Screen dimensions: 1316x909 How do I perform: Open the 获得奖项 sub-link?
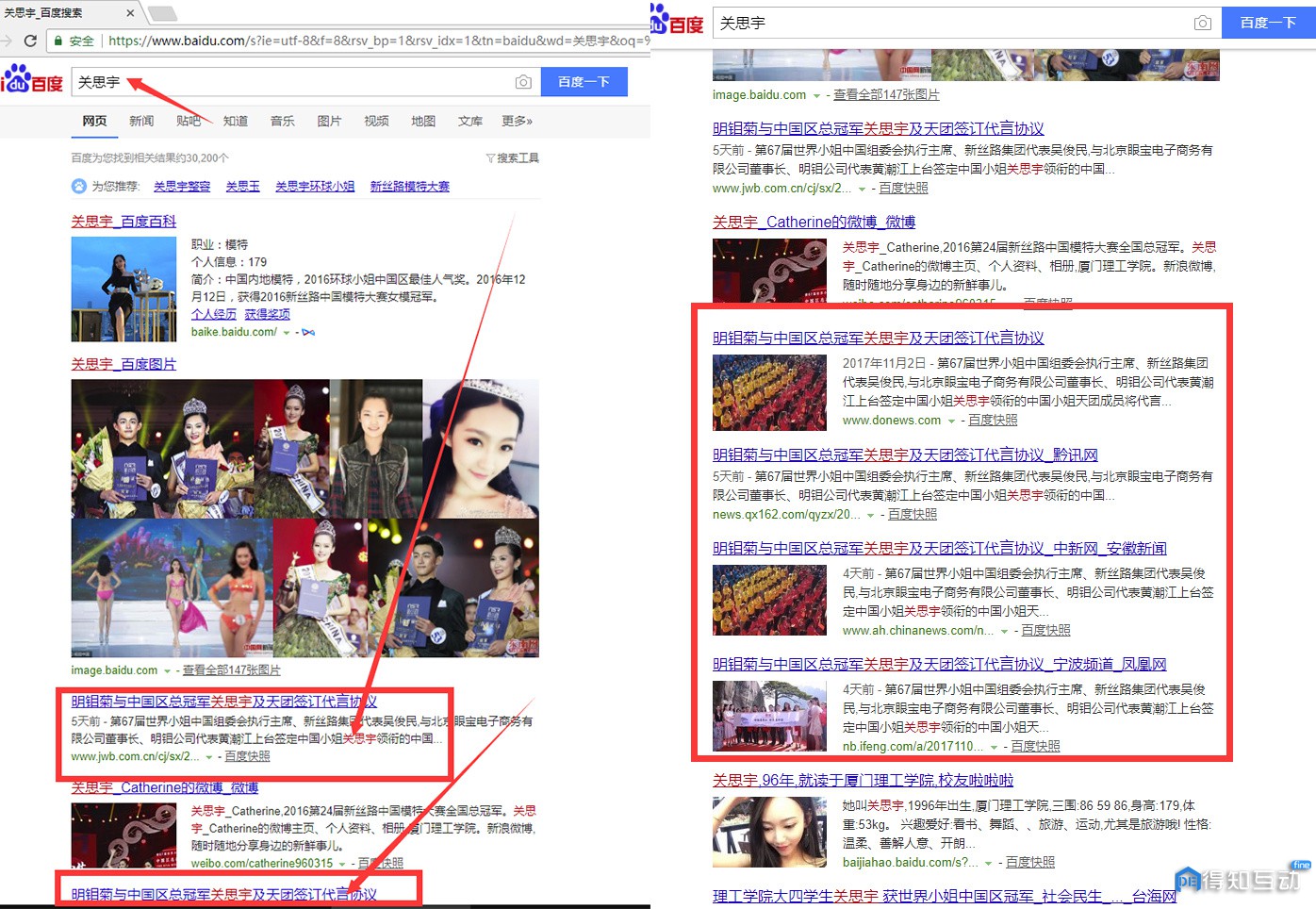(x=268, y=314)
